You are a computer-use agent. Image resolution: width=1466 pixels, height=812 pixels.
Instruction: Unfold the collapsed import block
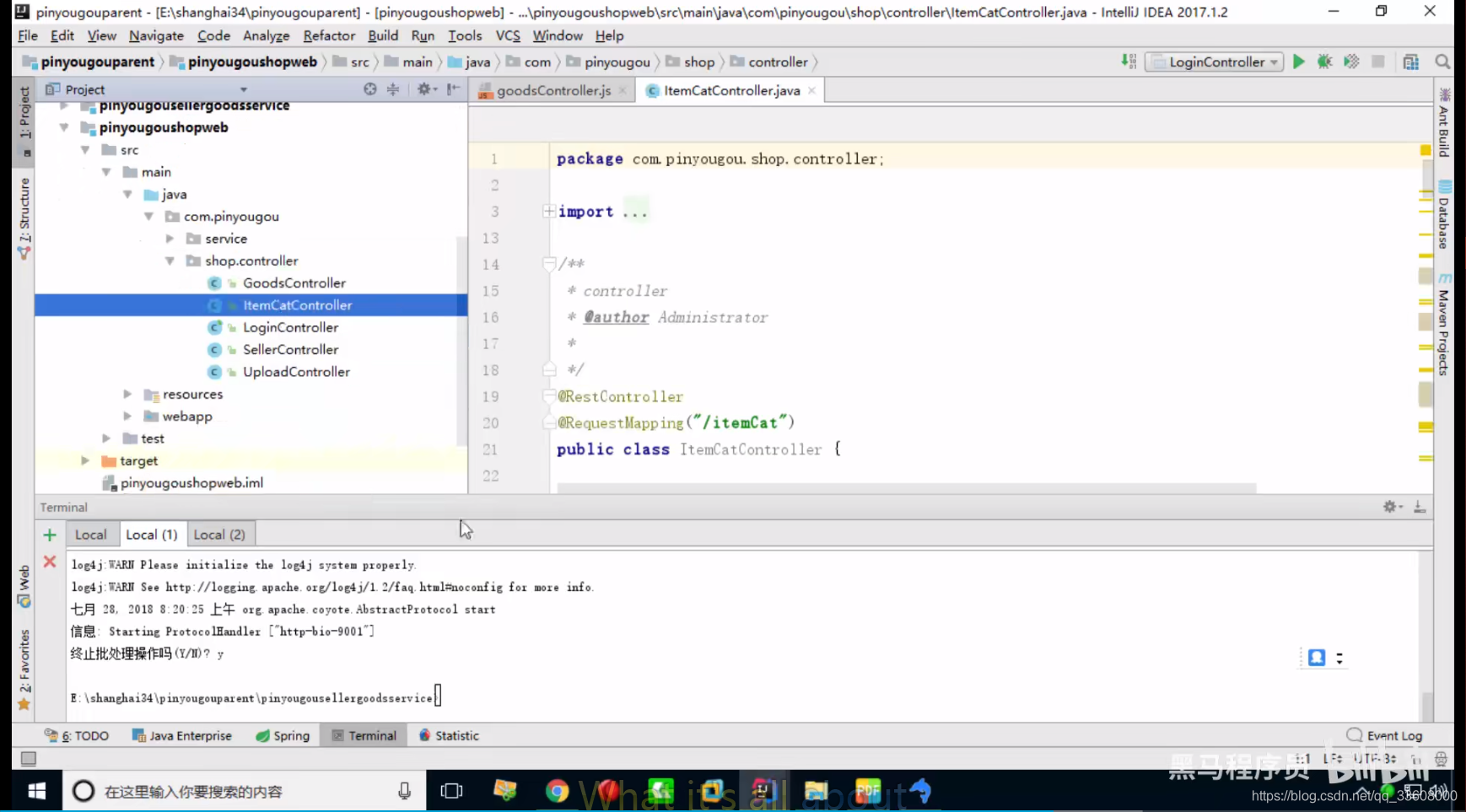(x=549, y=212)
